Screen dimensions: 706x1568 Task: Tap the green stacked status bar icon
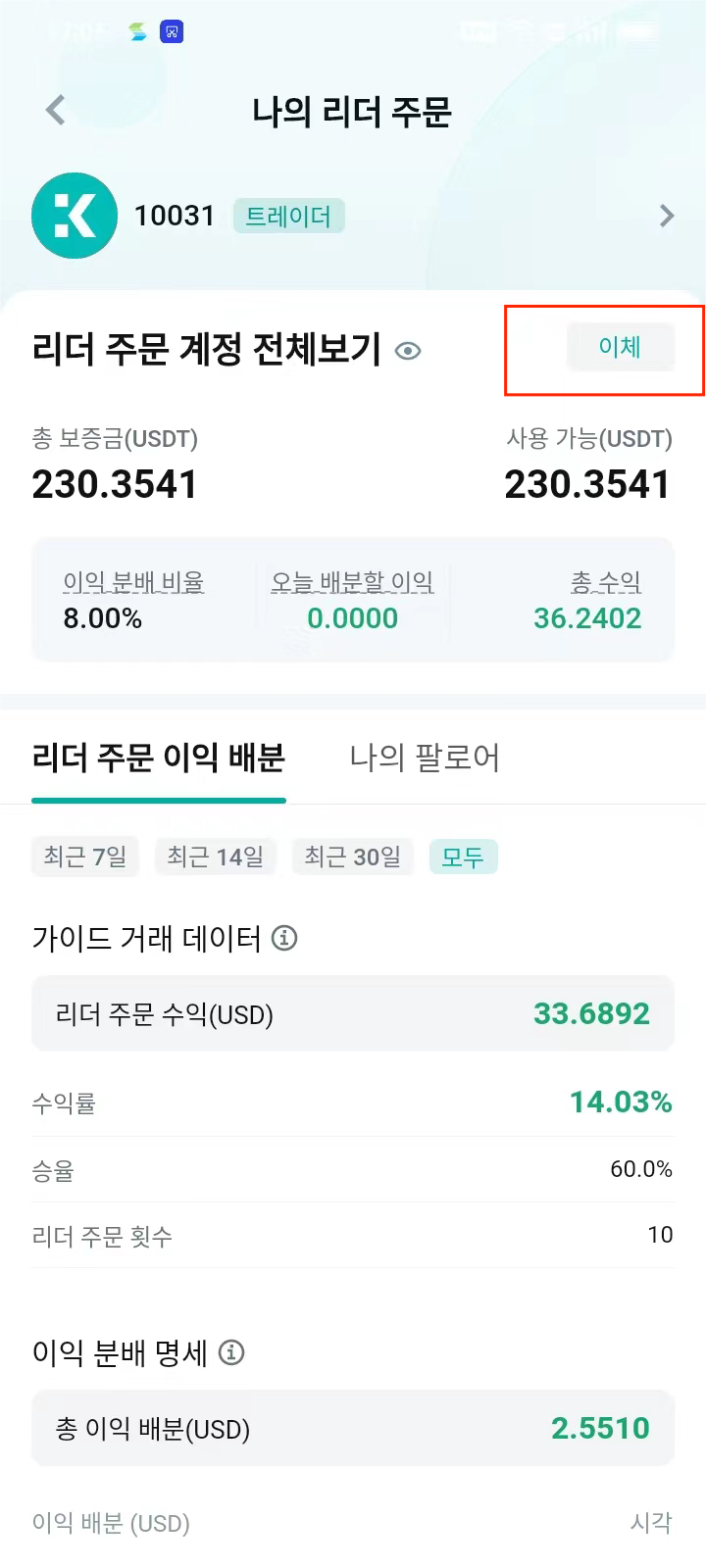tap(138, 32)
